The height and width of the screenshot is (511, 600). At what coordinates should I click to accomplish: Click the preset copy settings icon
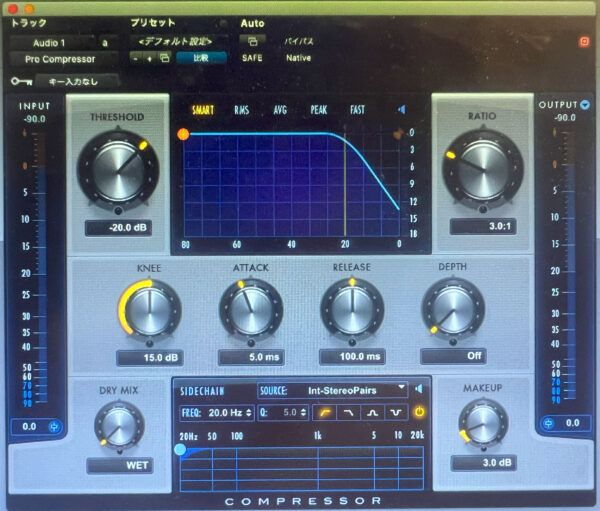pos(165,58)
